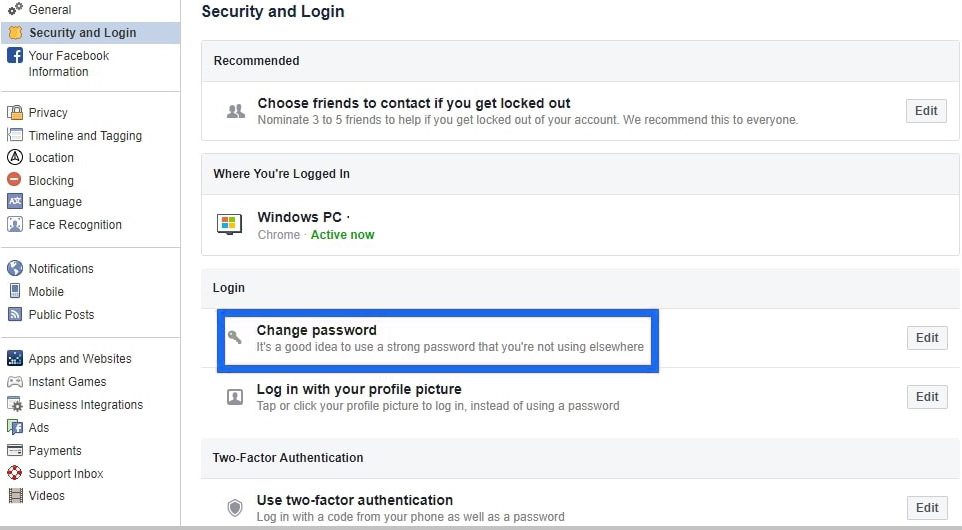The width and height of the screenshot is (962, 530).
Task: Click the Privacy padlock icon
Action: 15,113
